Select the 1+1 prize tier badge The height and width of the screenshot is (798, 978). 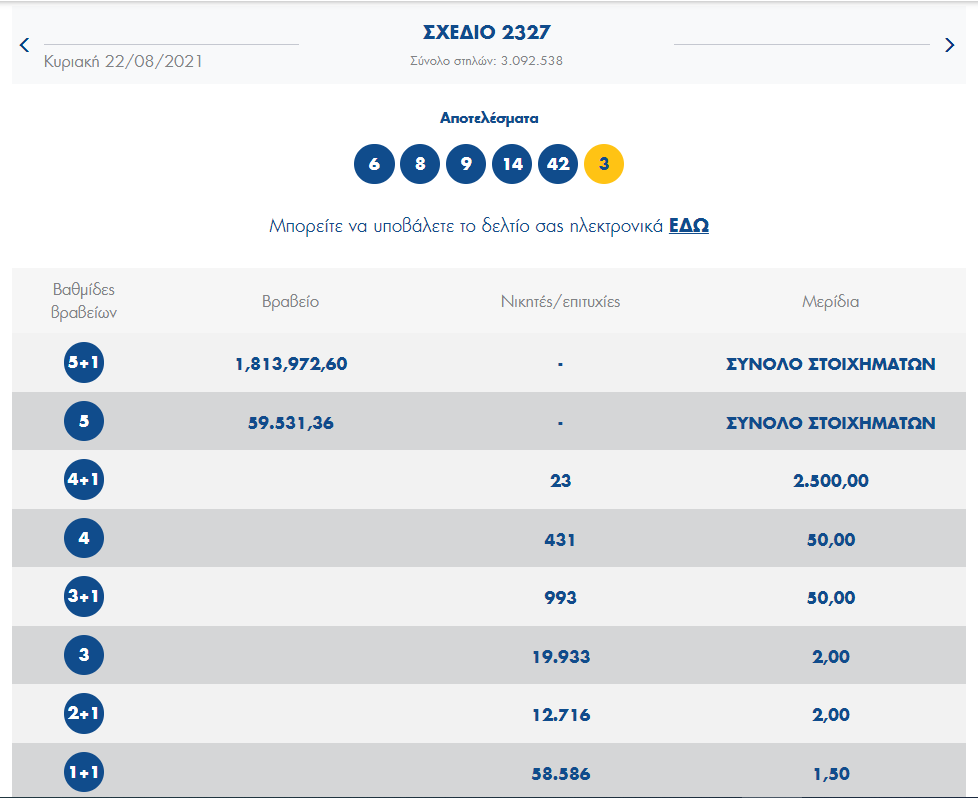pos(84,772)
